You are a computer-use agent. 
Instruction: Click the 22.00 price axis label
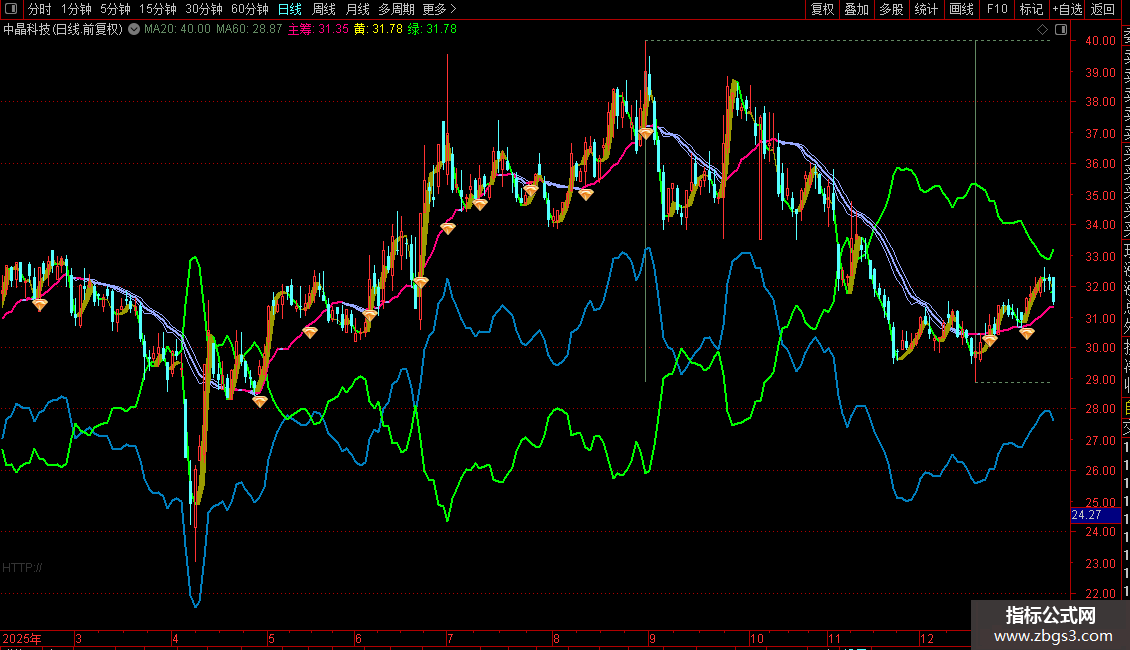pyautogui.click(x=1100, y=594)
